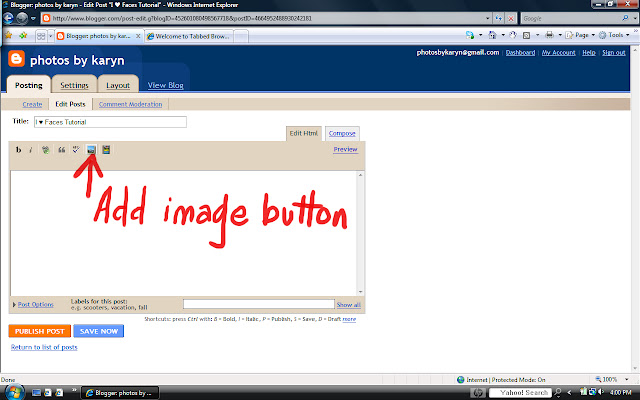This screenshot has width=640, height=400.
Task: Open Edit Posts sub-tab
Action: pyautogui.click(x=70, y=104)
